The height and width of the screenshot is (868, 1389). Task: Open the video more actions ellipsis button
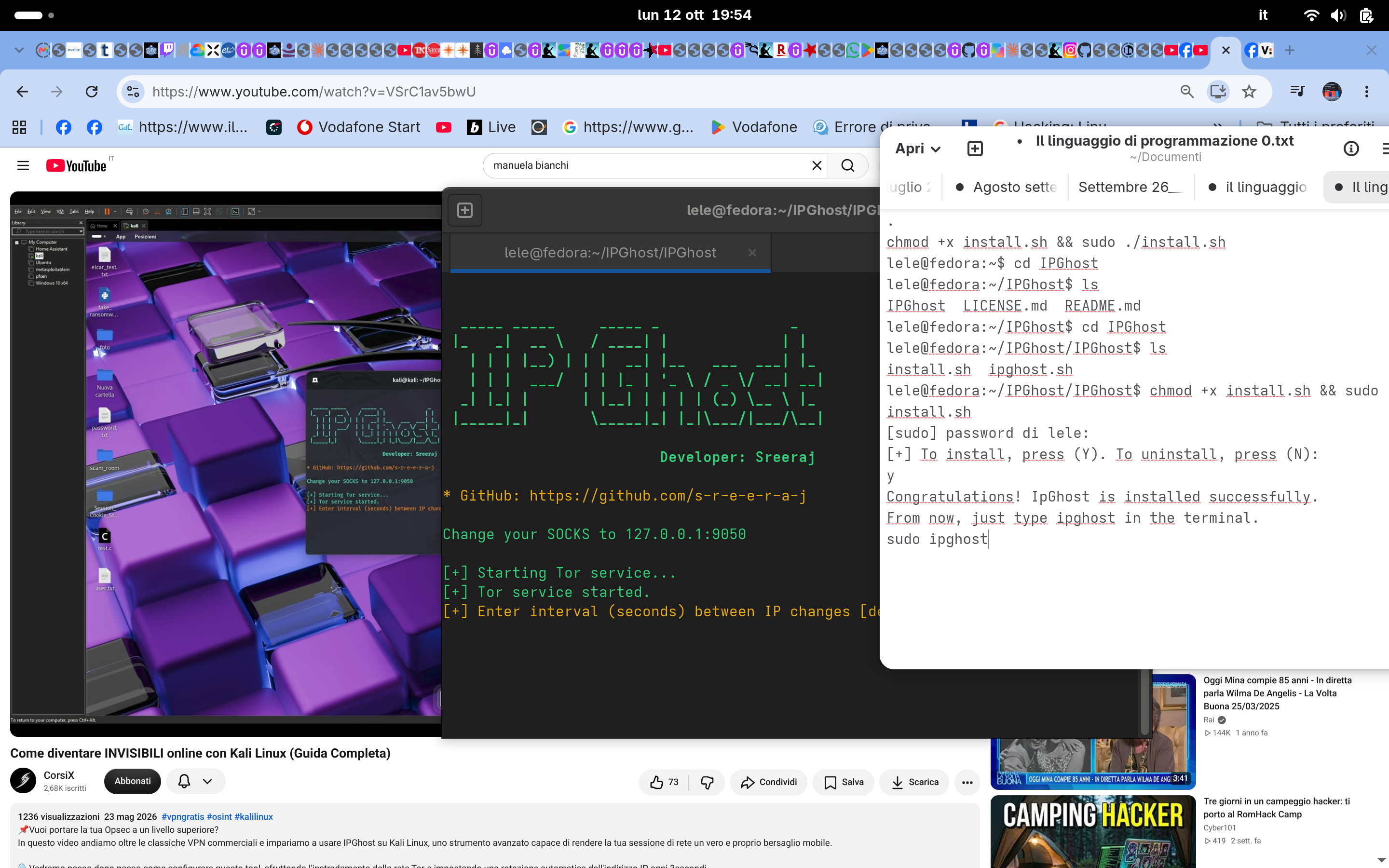point(967,782)
